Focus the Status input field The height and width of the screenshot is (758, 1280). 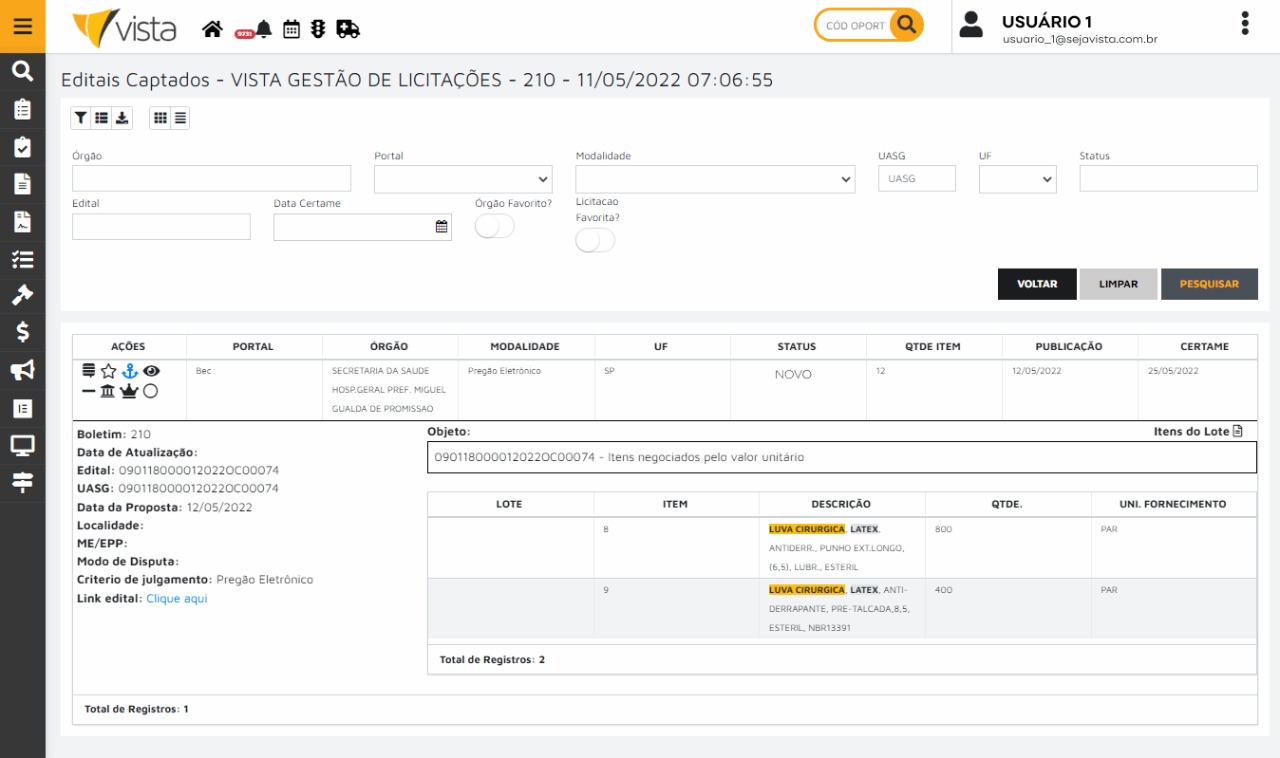1168,178
